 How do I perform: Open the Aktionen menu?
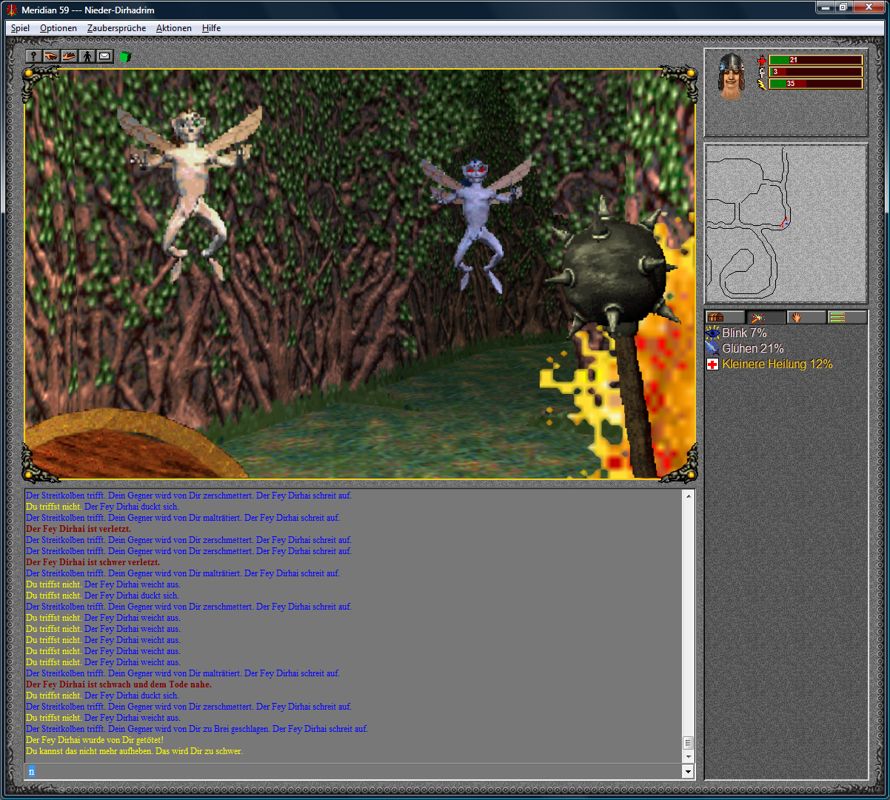[174, 28]
